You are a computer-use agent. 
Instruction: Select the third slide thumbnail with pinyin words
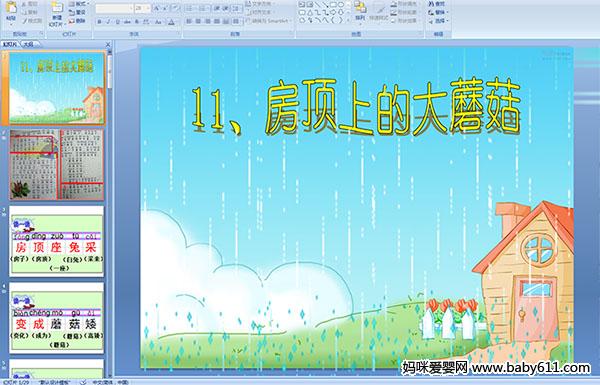(56, 241)
